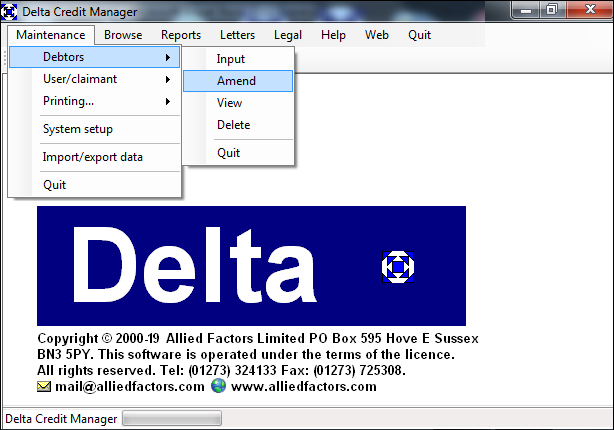The image size is (614, 430).
Task: Open the Maintenance menu
Action: coord(51,35)
